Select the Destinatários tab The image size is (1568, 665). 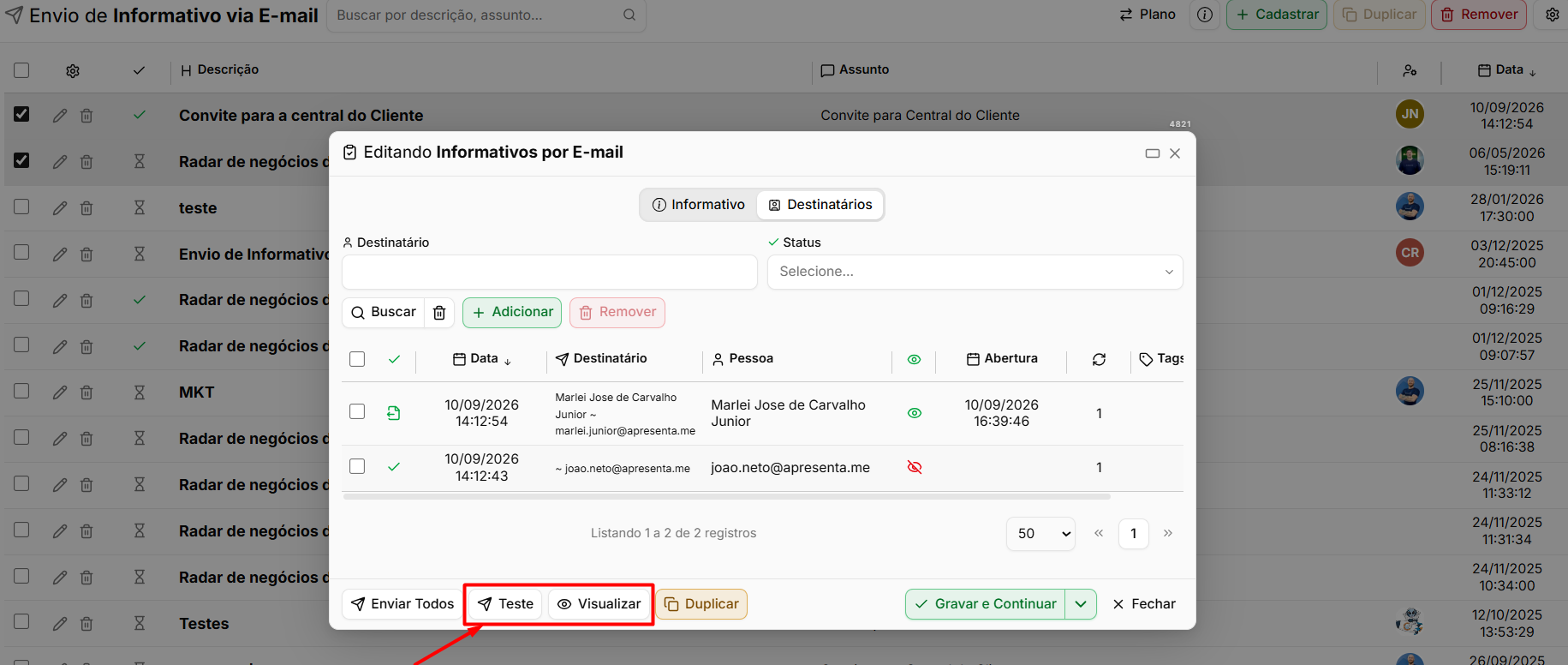820,205
